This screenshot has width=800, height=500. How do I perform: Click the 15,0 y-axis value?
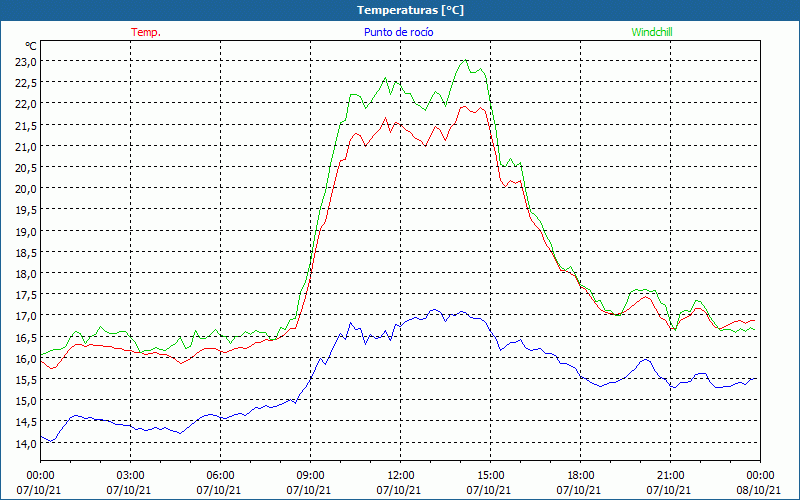(26, 401)
